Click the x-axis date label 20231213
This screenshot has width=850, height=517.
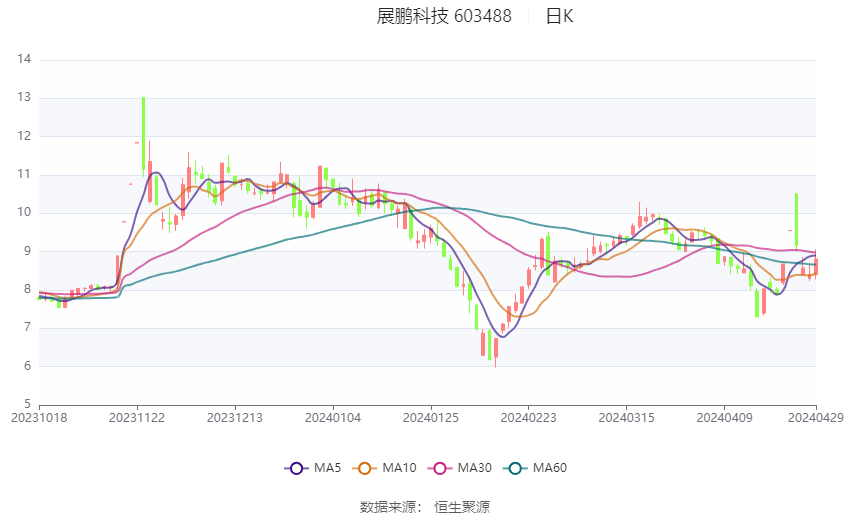(235, 418)
